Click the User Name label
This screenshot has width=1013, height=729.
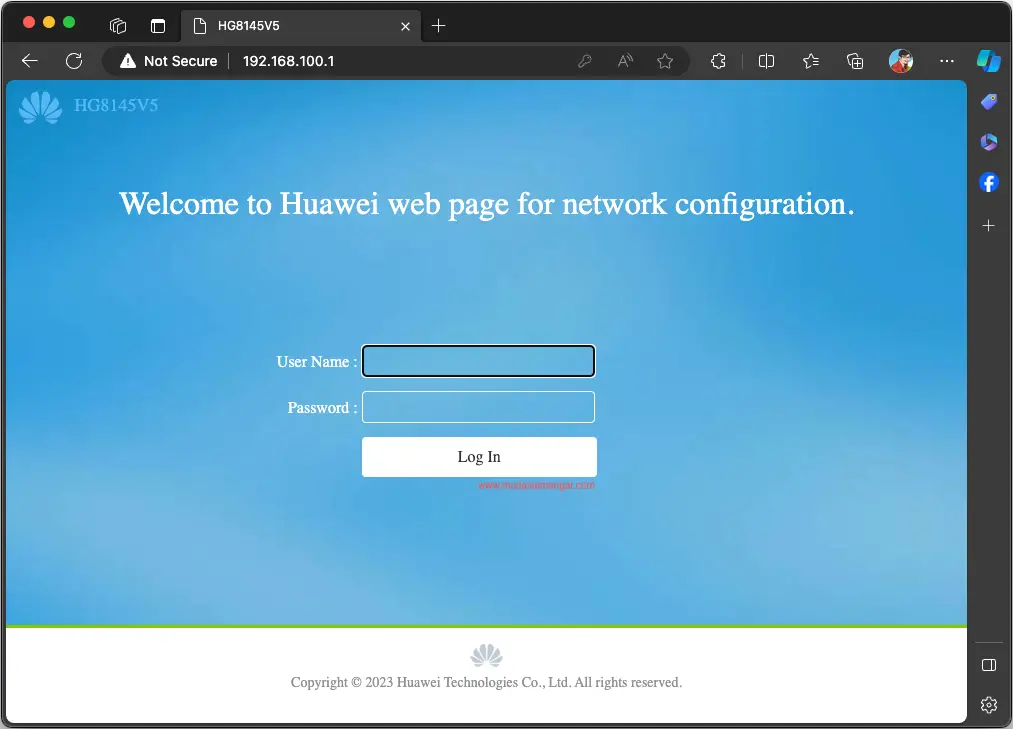click(x=316, y=362)
